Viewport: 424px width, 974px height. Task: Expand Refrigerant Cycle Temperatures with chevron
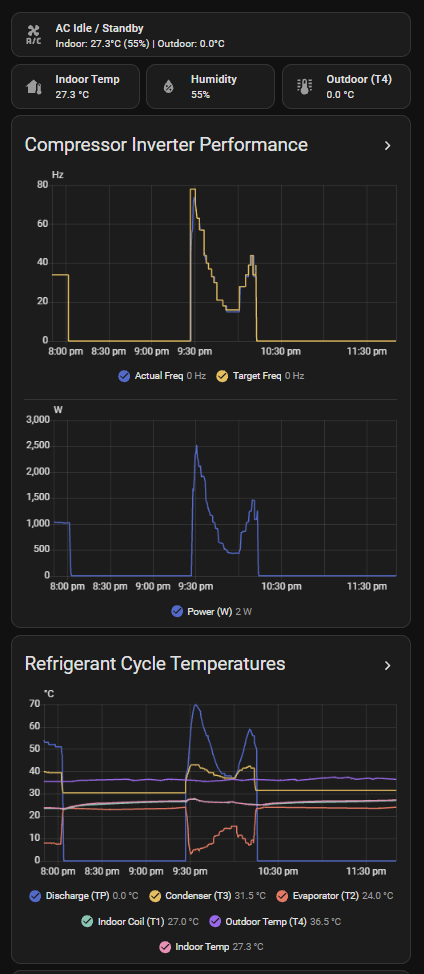click(387, 665)
